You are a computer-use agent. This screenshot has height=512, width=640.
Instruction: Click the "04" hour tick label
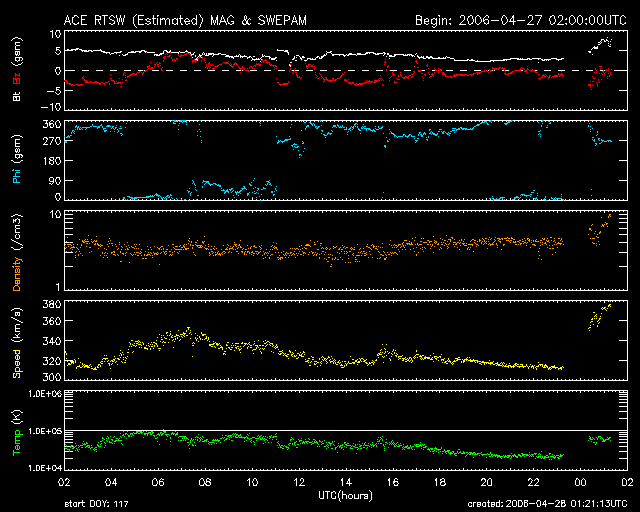(111, 482)
